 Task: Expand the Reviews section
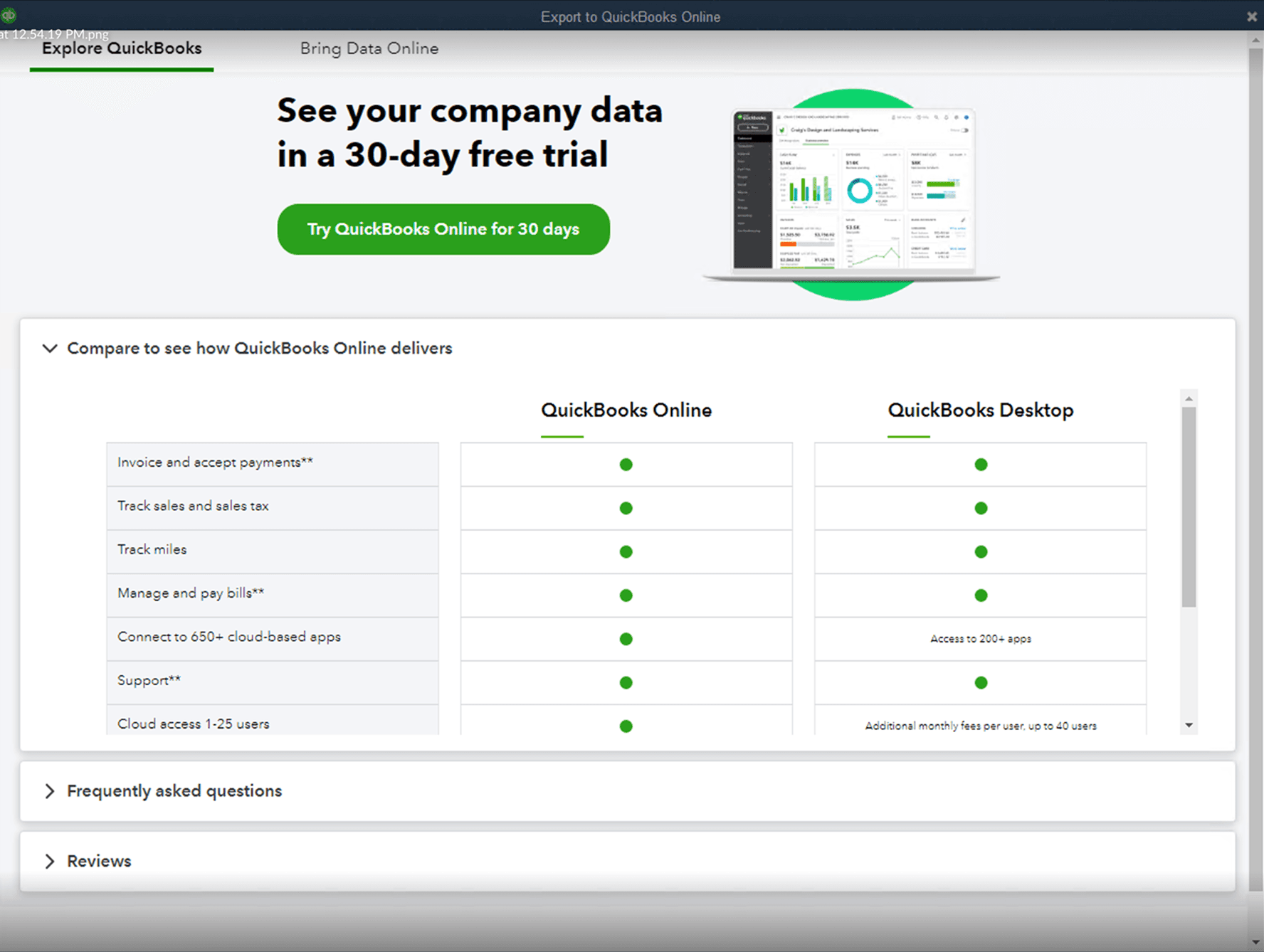tap(49, 862)
